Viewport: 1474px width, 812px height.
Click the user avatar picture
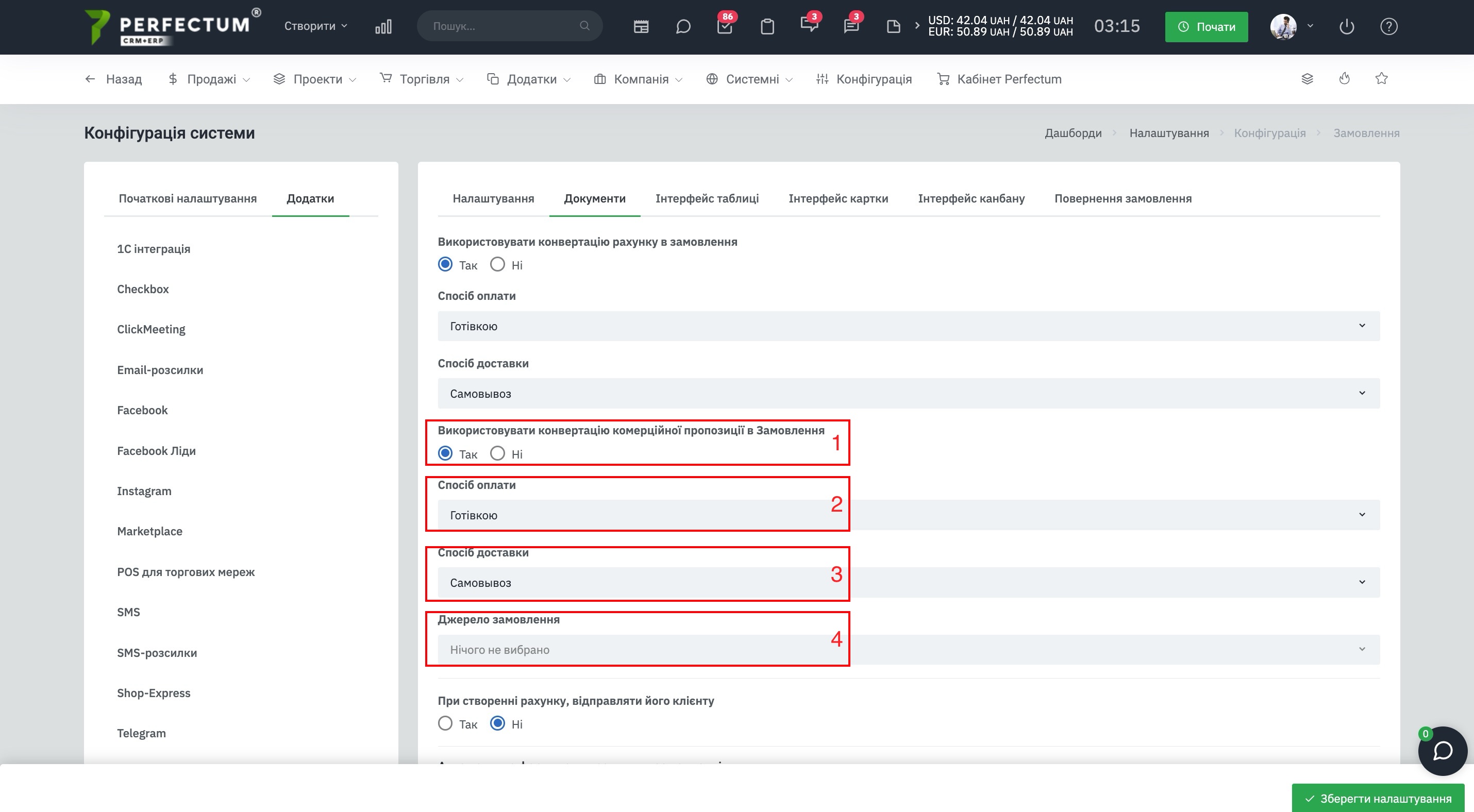[x=1283, y=26]
